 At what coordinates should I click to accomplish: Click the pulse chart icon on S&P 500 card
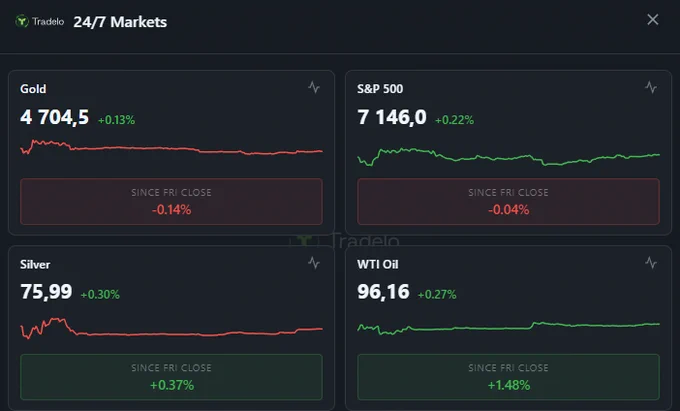651,87
